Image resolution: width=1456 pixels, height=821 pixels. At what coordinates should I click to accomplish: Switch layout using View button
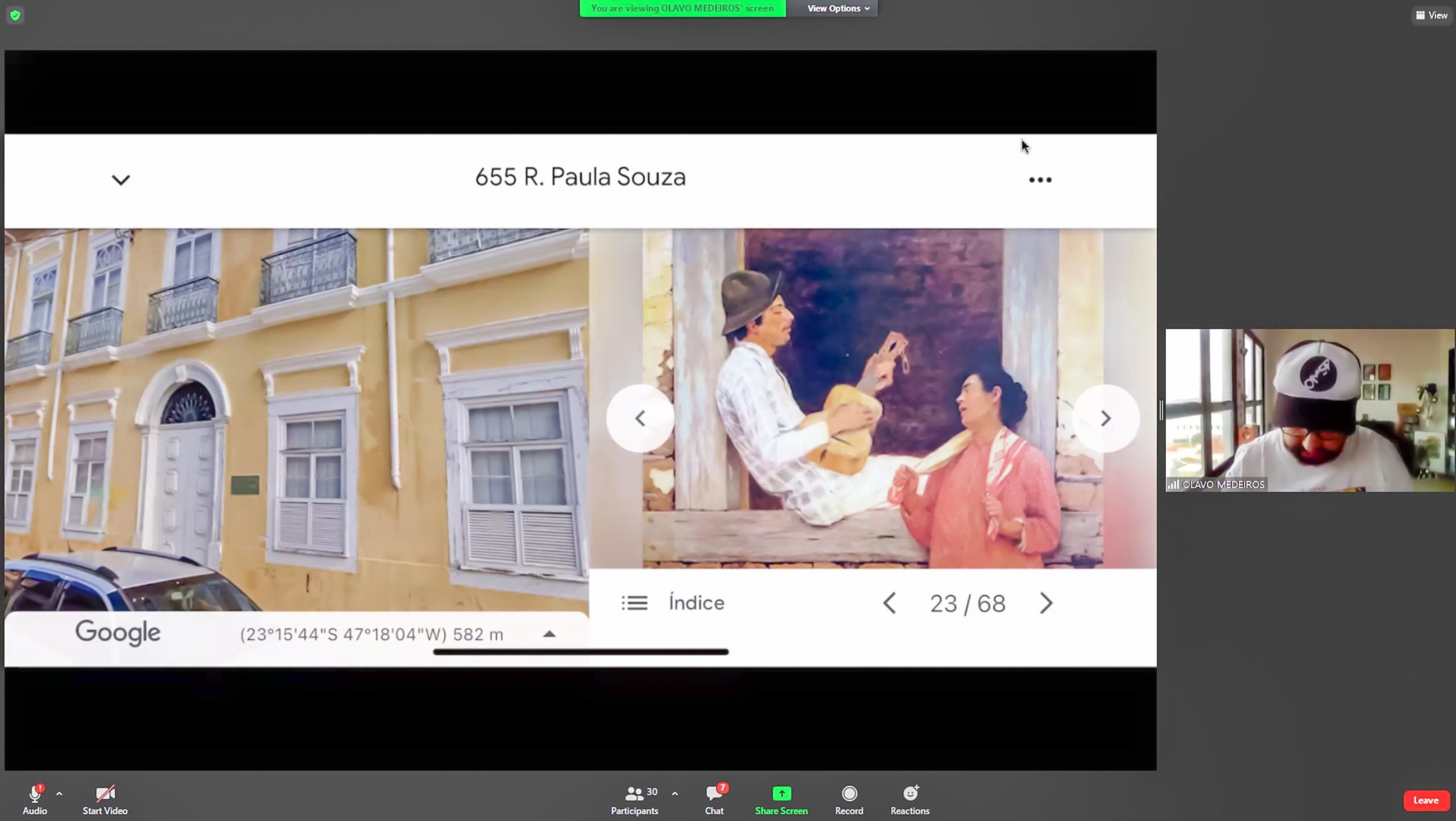coord(1432,15)
